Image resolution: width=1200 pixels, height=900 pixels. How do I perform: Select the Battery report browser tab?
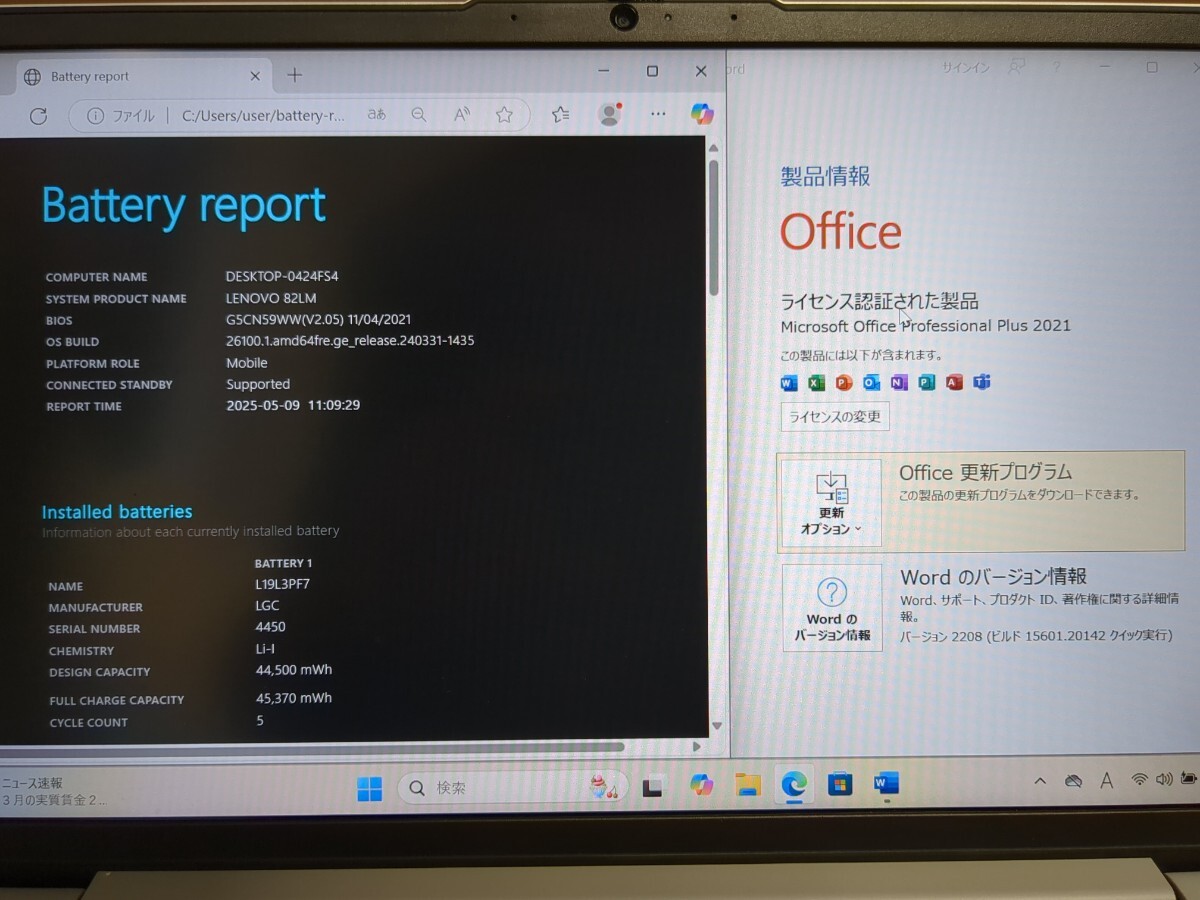142,76
